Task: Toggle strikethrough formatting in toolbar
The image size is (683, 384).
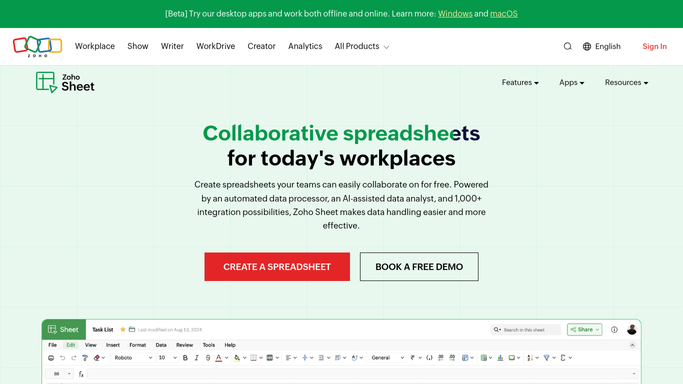Action: 208,358
